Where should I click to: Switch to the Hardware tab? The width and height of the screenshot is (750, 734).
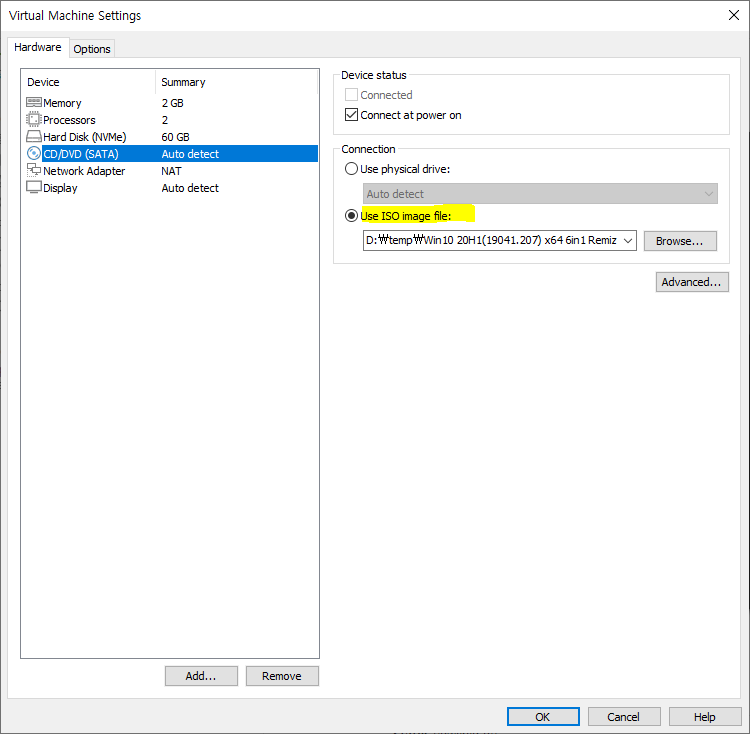[x=38, y=47]
